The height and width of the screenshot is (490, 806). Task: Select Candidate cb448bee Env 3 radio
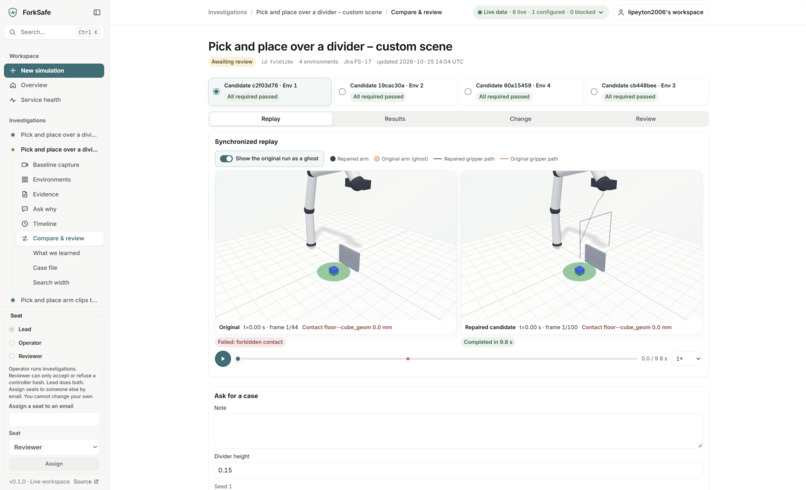[594, 92]
